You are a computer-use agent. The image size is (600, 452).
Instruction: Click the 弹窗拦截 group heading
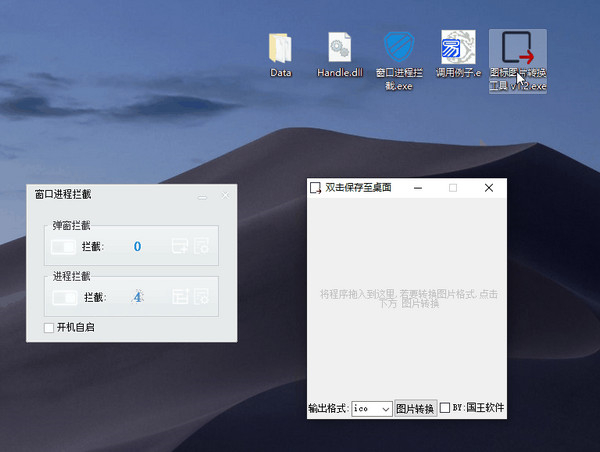tap(72, 225)
